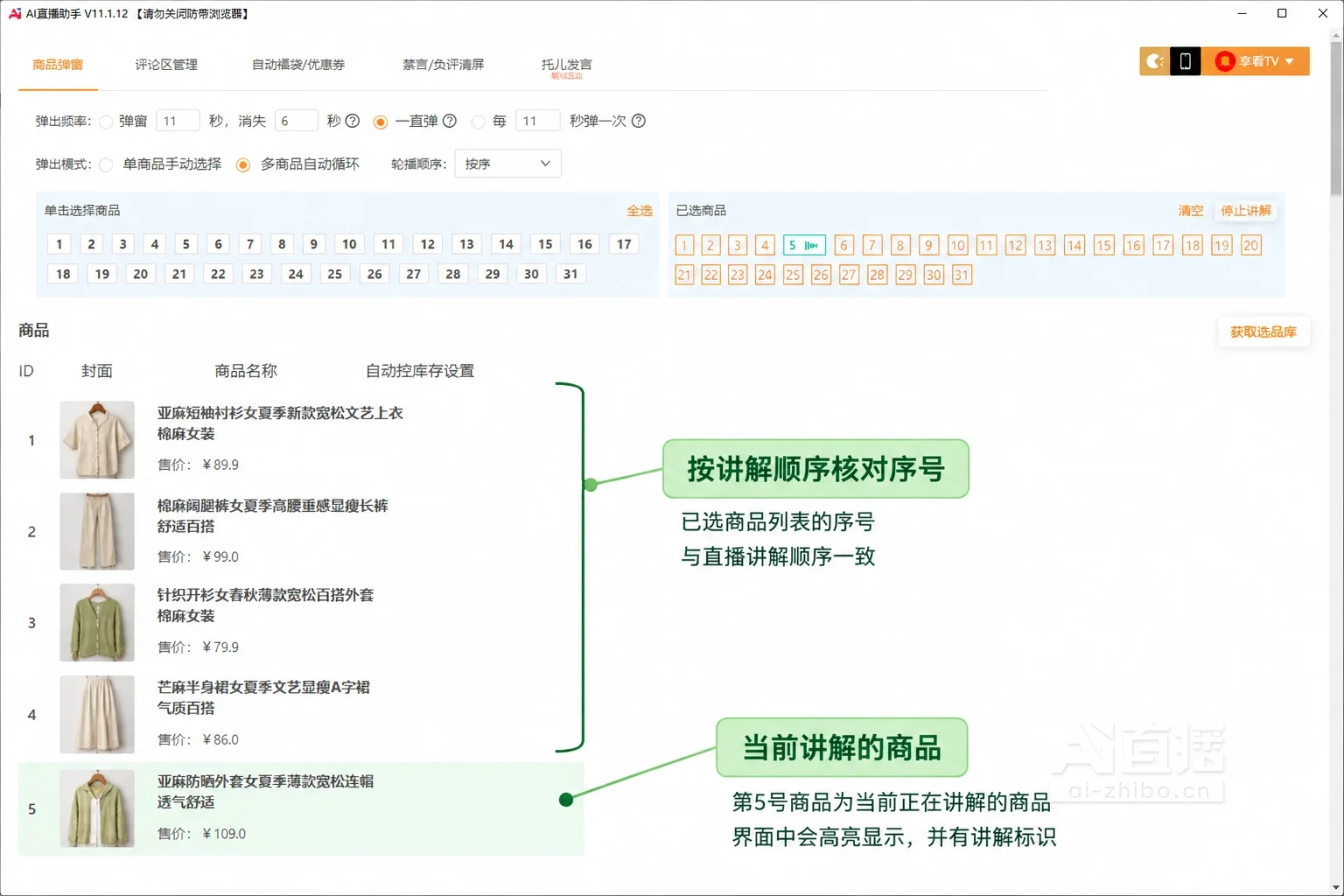The width and height of the screenshot is (1344, 896).
Task: Pick product number 31 in 单击选择商品
Action: (570, 274)
